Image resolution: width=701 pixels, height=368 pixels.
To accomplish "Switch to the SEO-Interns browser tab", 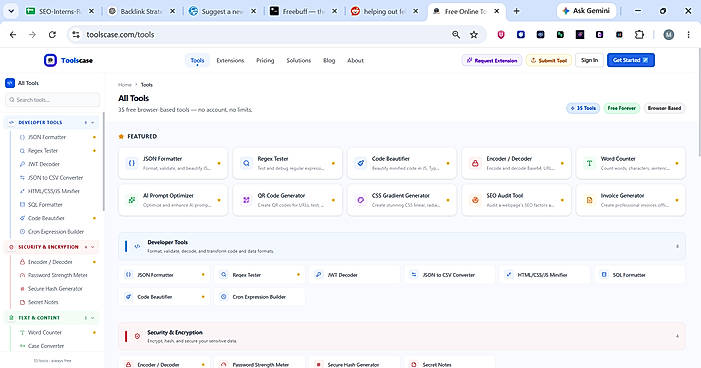I will click(59, 12).
